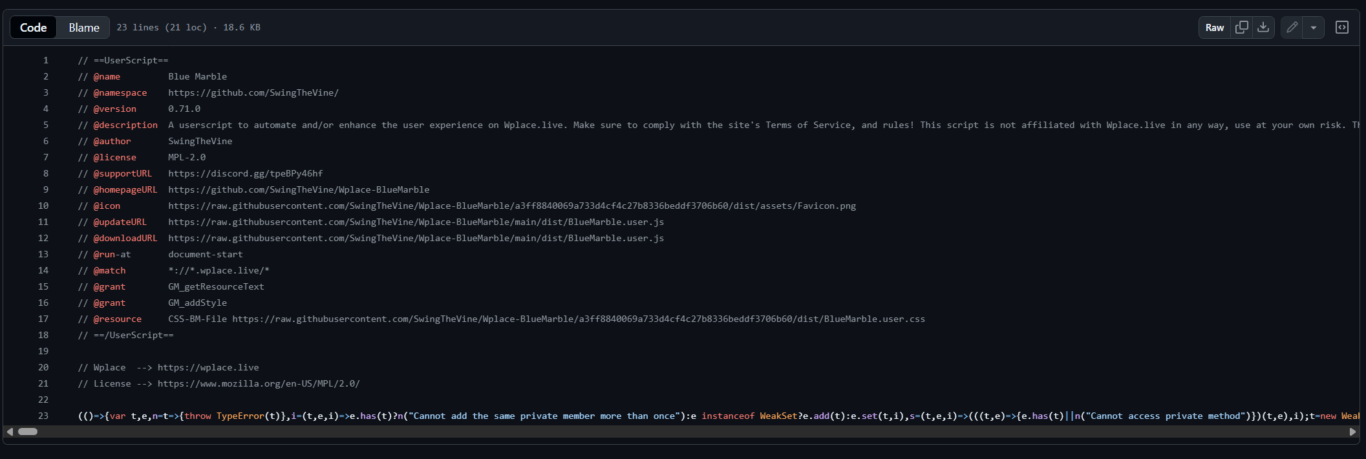Select line number 10 for @icon

click(43, 205)
